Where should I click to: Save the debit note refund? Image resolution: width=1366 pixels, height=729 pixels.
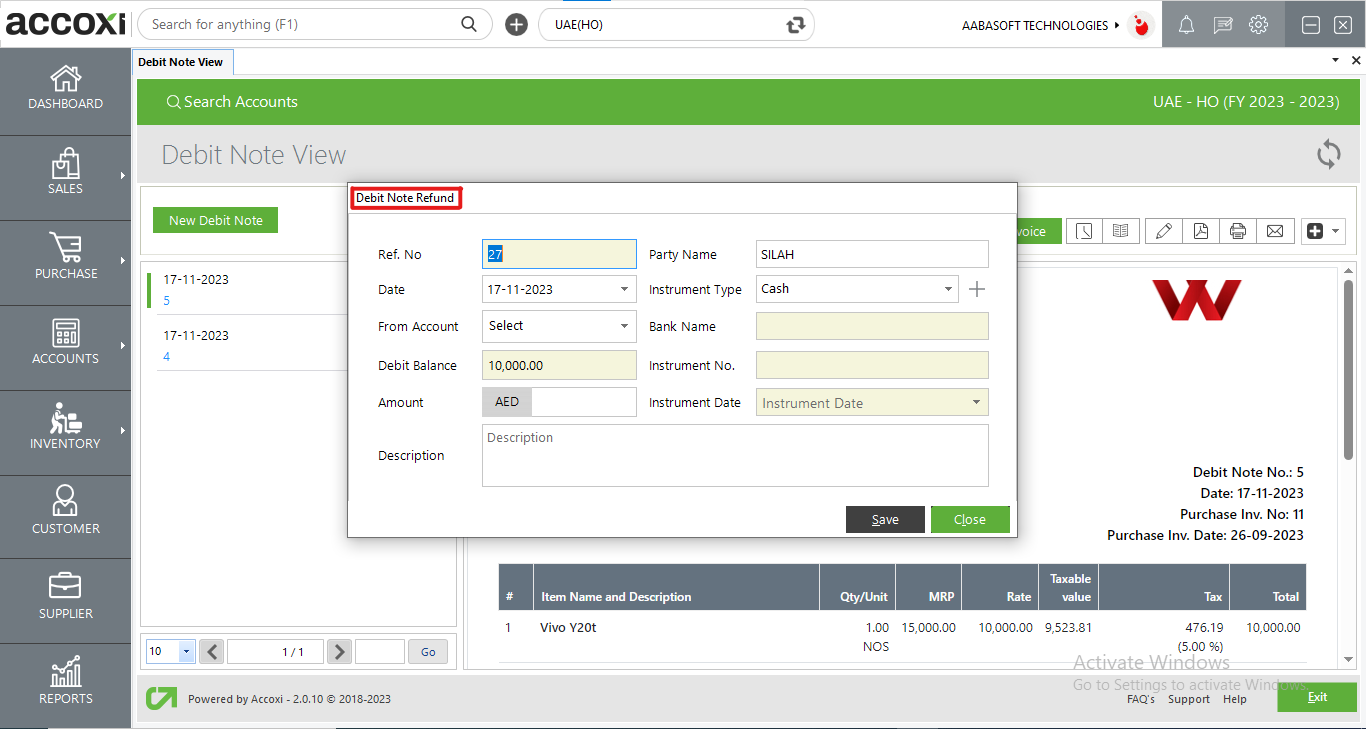(884, 520)
